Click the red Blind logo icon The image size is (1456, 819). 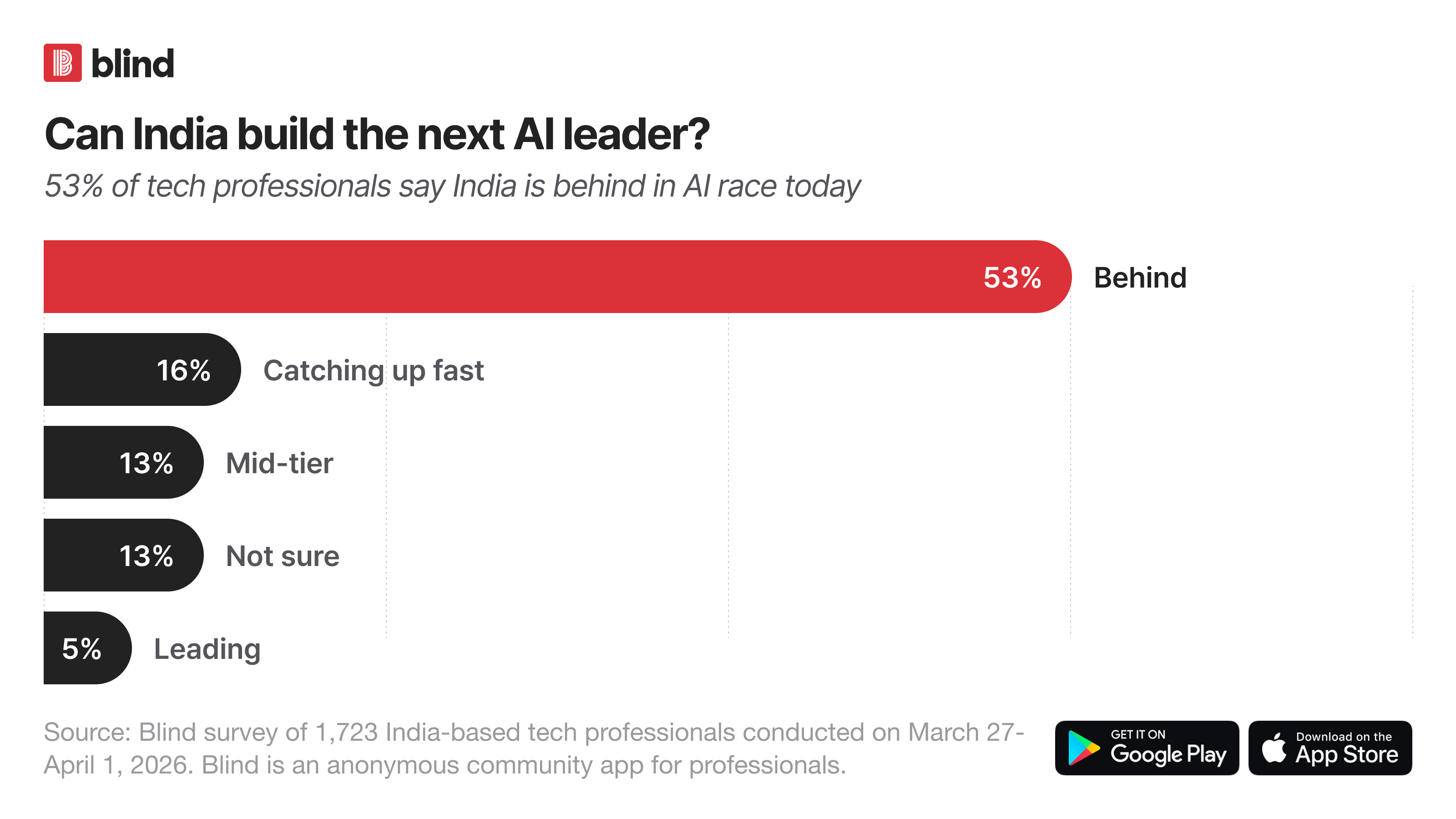coord(63,63)
